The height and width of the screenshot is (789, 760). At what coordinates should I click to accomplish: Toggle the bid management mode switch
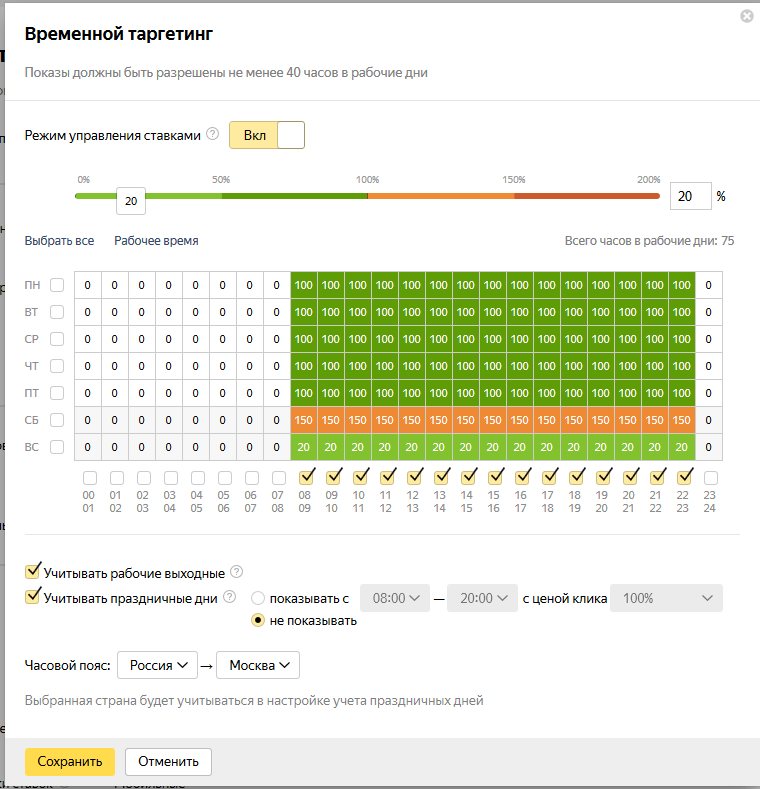267,135
